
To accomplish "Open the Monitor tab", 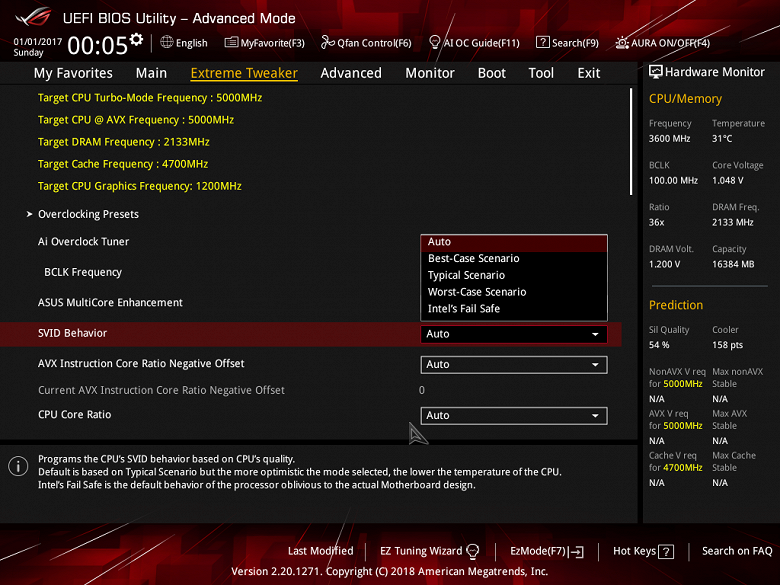I will [x=430, y=73].
